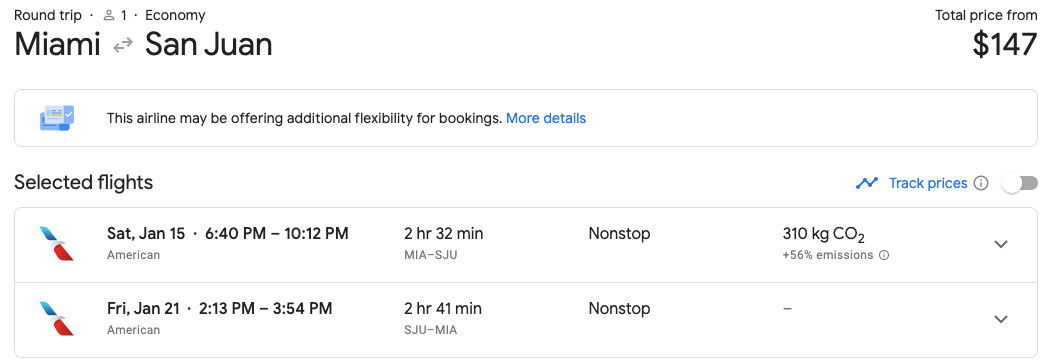Click the MIA–SJU route label

pos(430,255)
